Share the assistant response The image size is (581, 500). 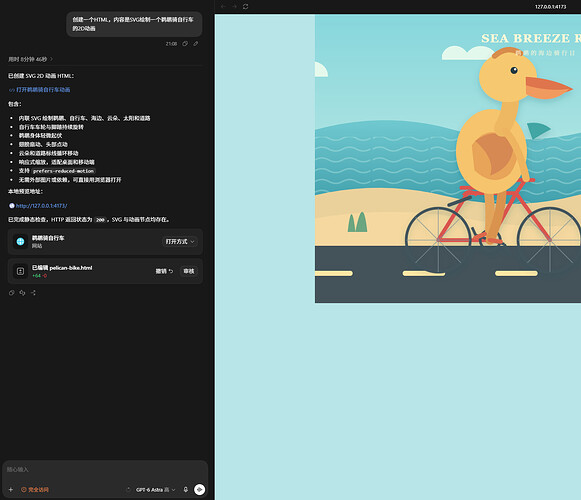coord(33,293)
